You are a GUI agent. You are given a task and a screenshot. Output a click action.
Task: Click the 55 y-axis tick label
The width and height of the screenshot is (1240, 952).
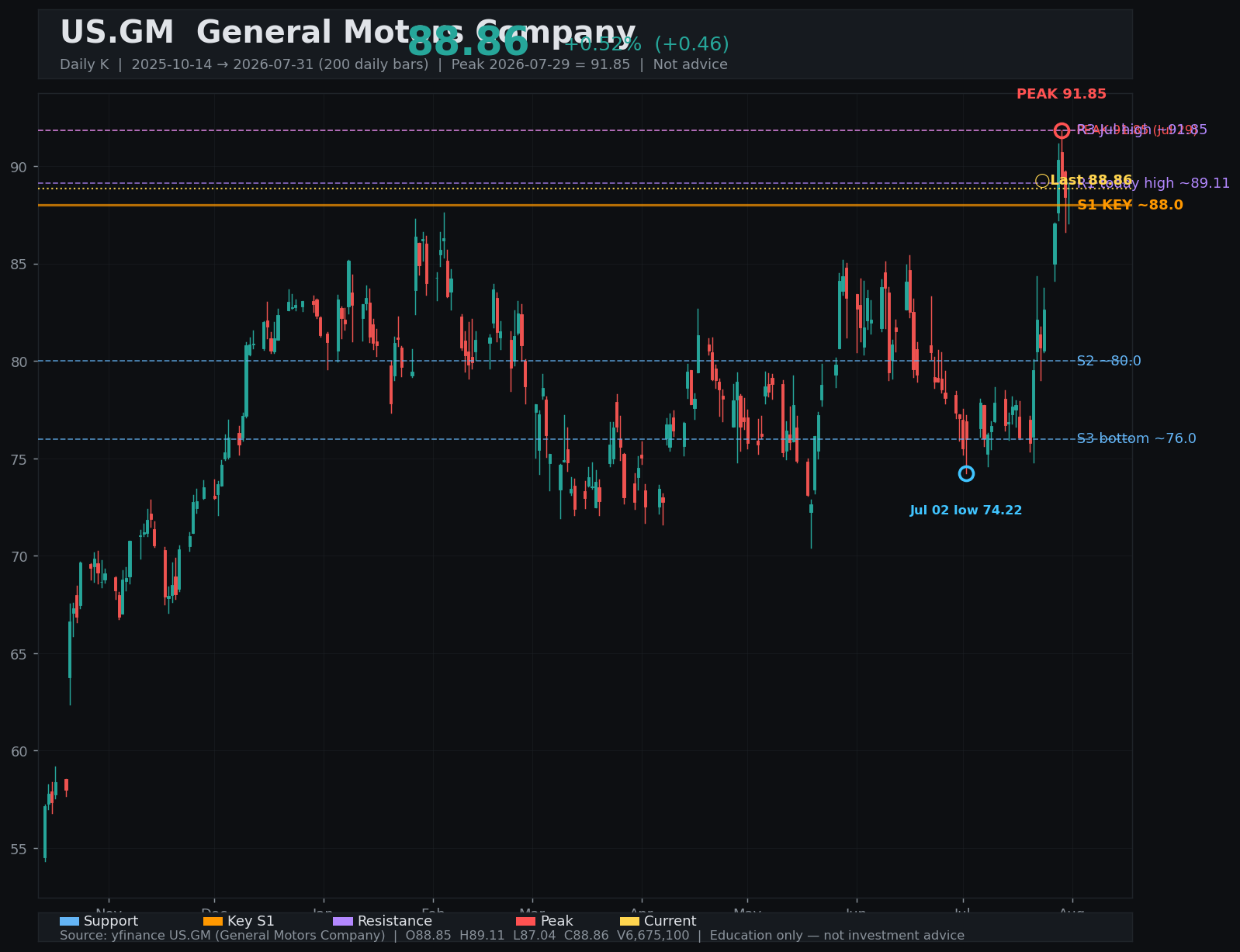pyautogui.click(x=19, y=849)
